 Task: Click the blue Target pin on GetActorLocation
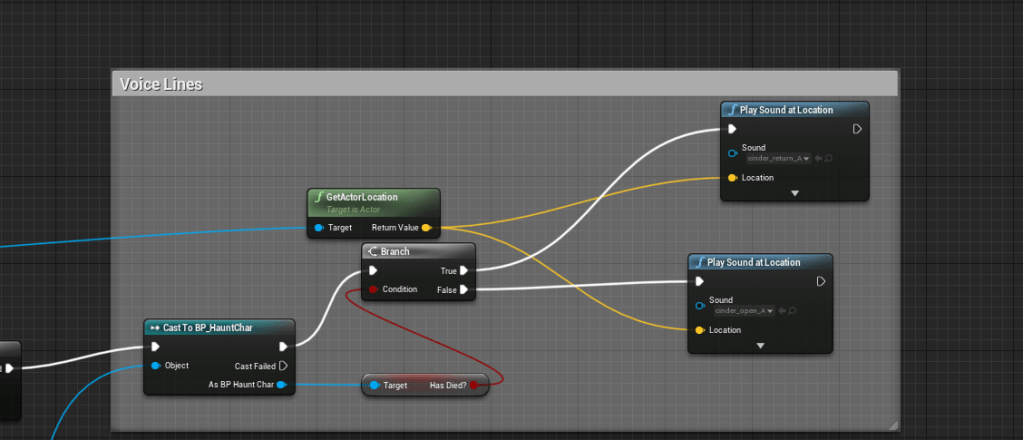[318, 228]
